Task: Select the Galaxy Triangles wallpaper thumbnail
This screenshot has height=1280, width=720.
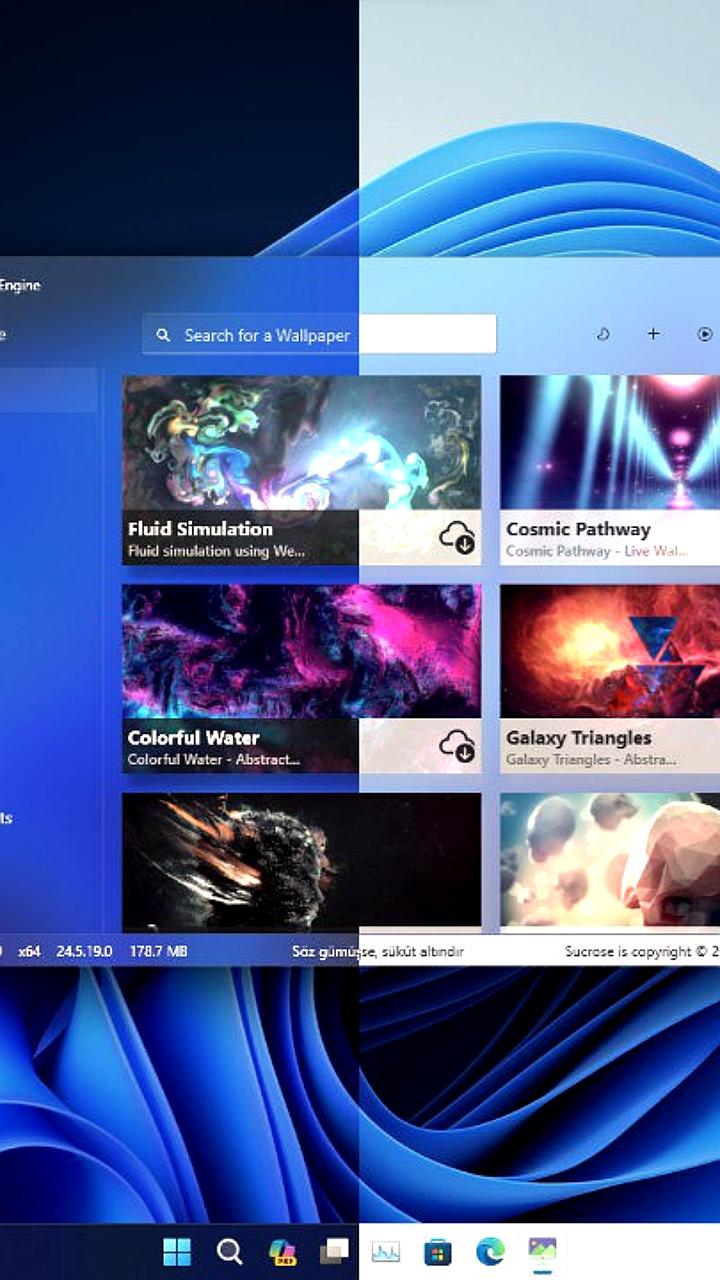Action: [610, 652]
